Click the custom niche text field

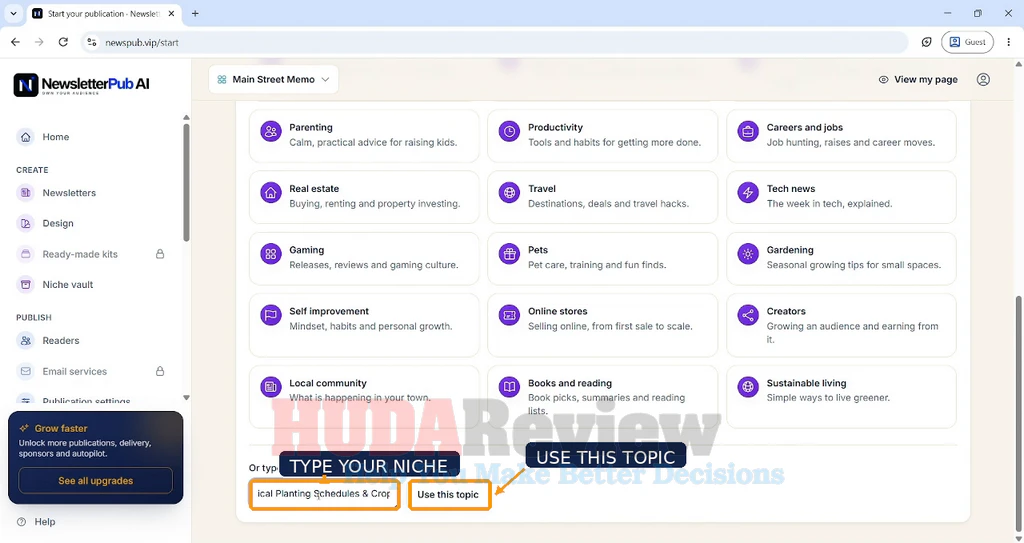[x=325, y=494]
